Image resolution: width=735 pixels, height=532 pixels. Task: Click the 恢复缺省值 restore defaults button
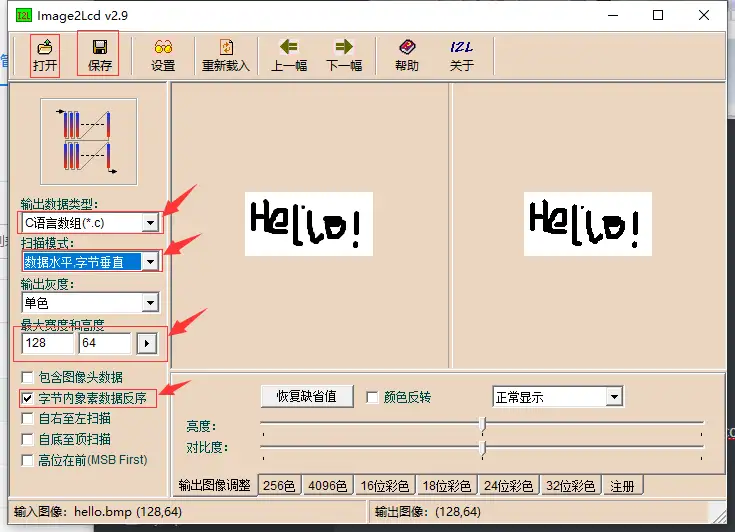pos(306,397)
